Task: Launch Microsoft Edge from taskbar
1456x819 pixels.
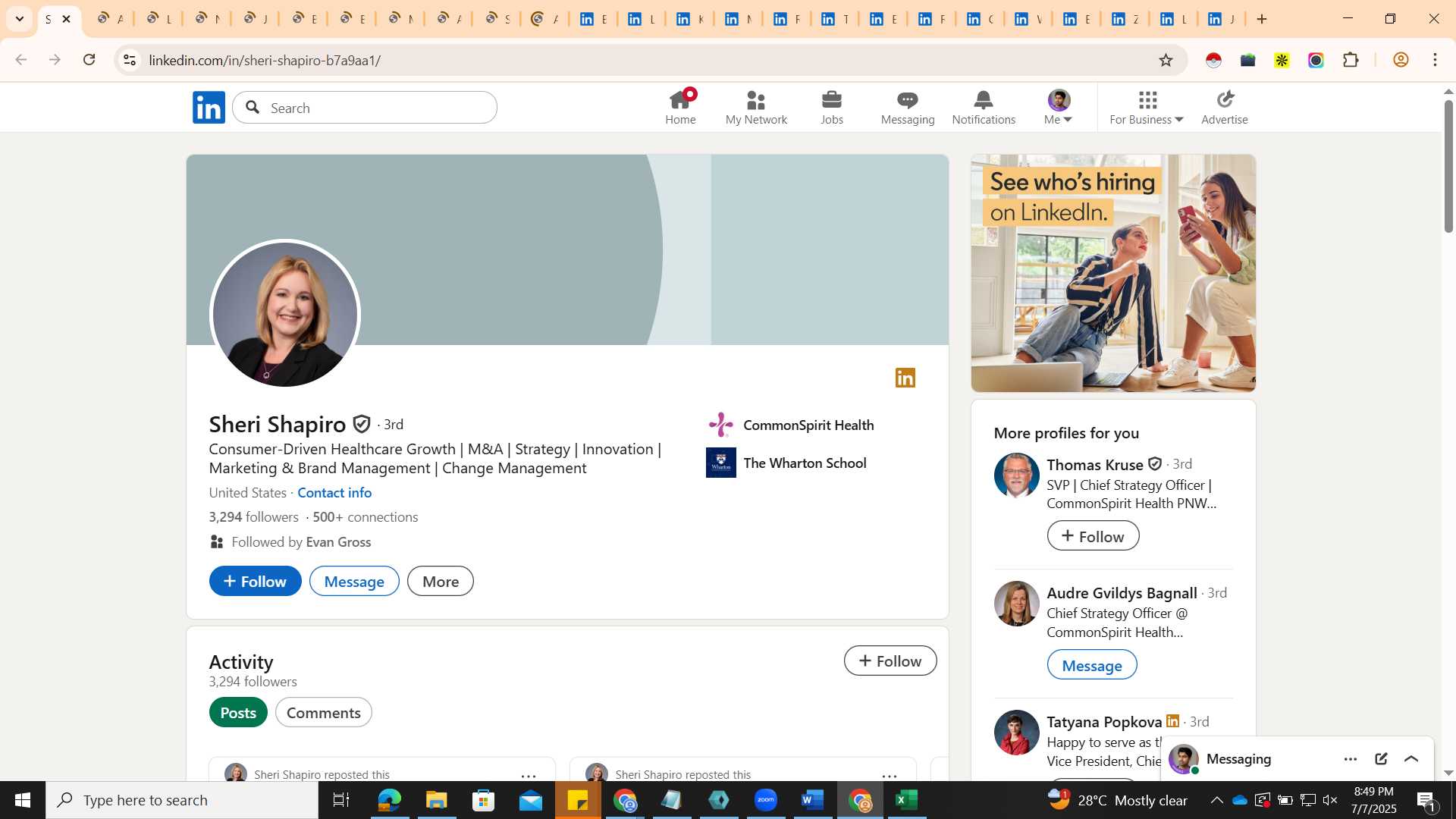Action: tap(389, 800)
